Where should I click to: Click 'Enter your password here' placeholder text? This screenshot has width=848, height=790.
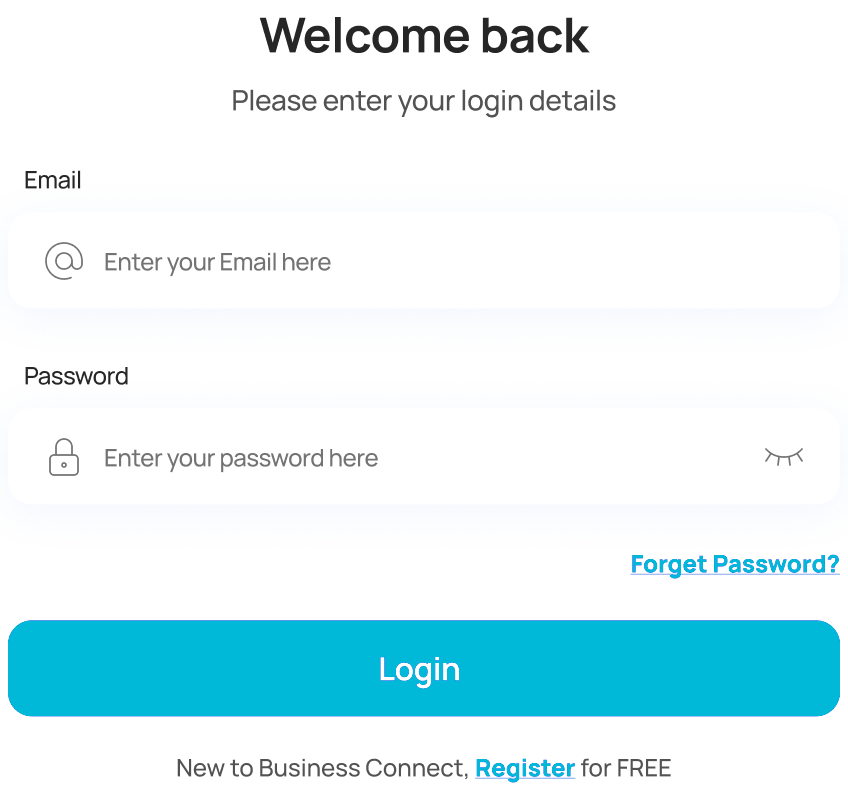point(241,459)
